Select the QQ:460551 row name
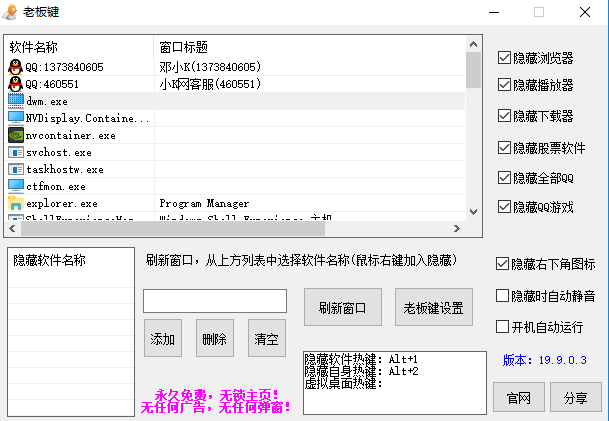609x421 pixels. click(52, 84)
